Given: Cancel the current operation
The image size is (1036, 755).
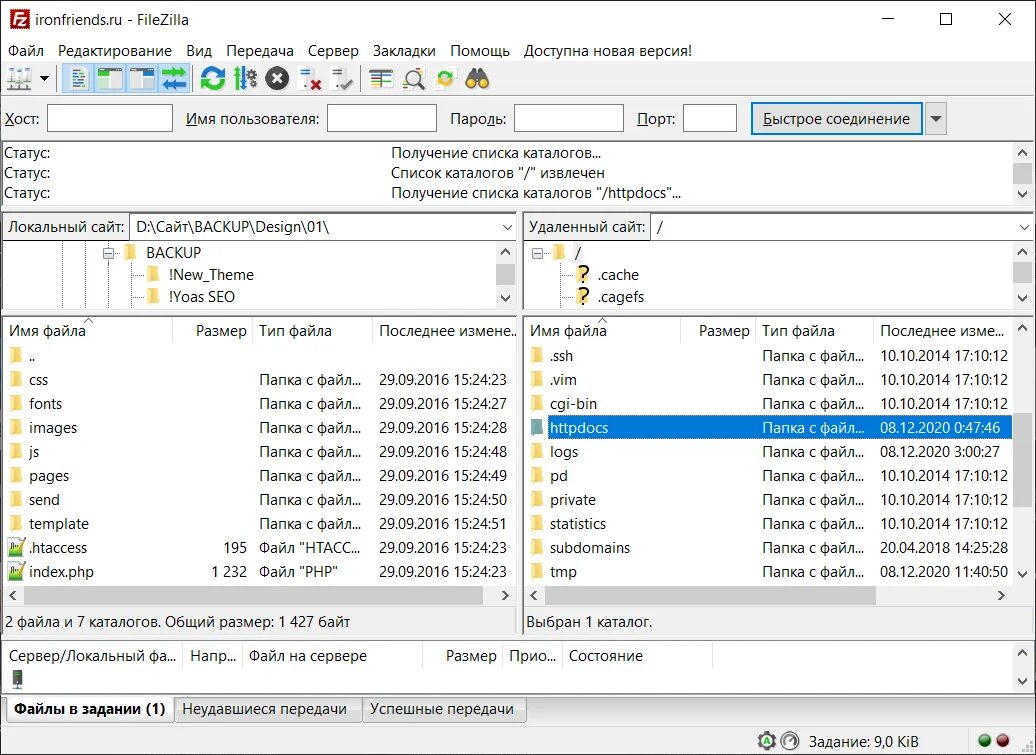Looking at the screenshot, I should [278, 79].
